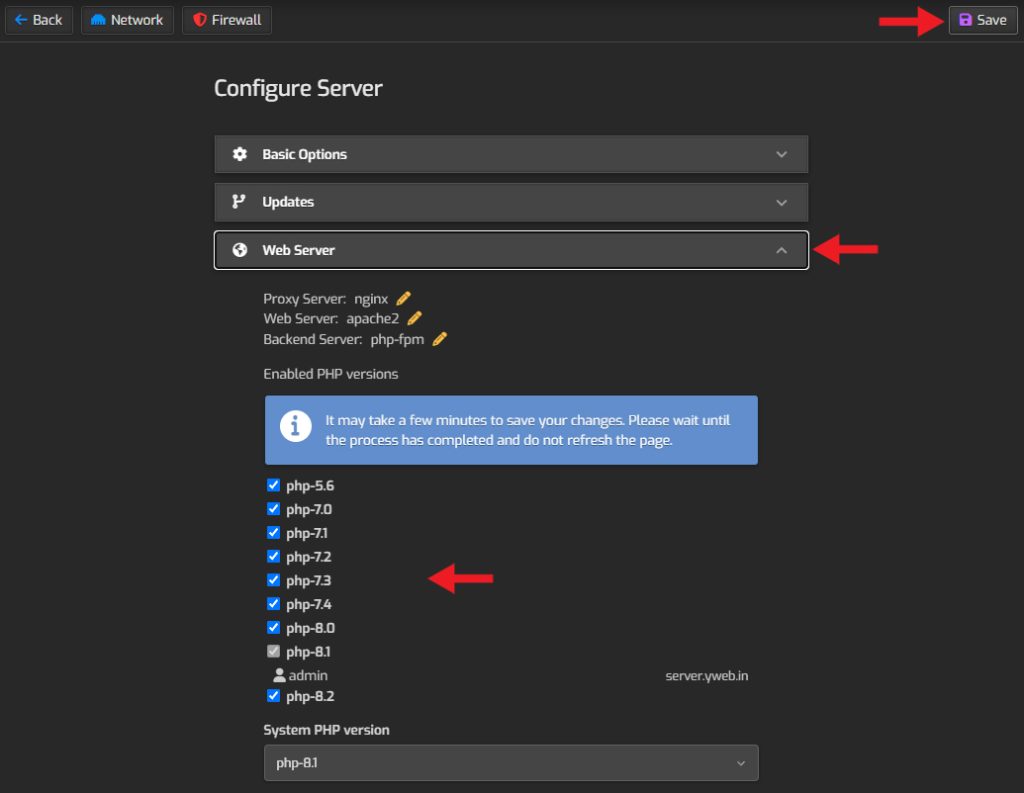Click the branch icon beside Updates
This screenshot has width=1024, height=793.
point(239,202)
